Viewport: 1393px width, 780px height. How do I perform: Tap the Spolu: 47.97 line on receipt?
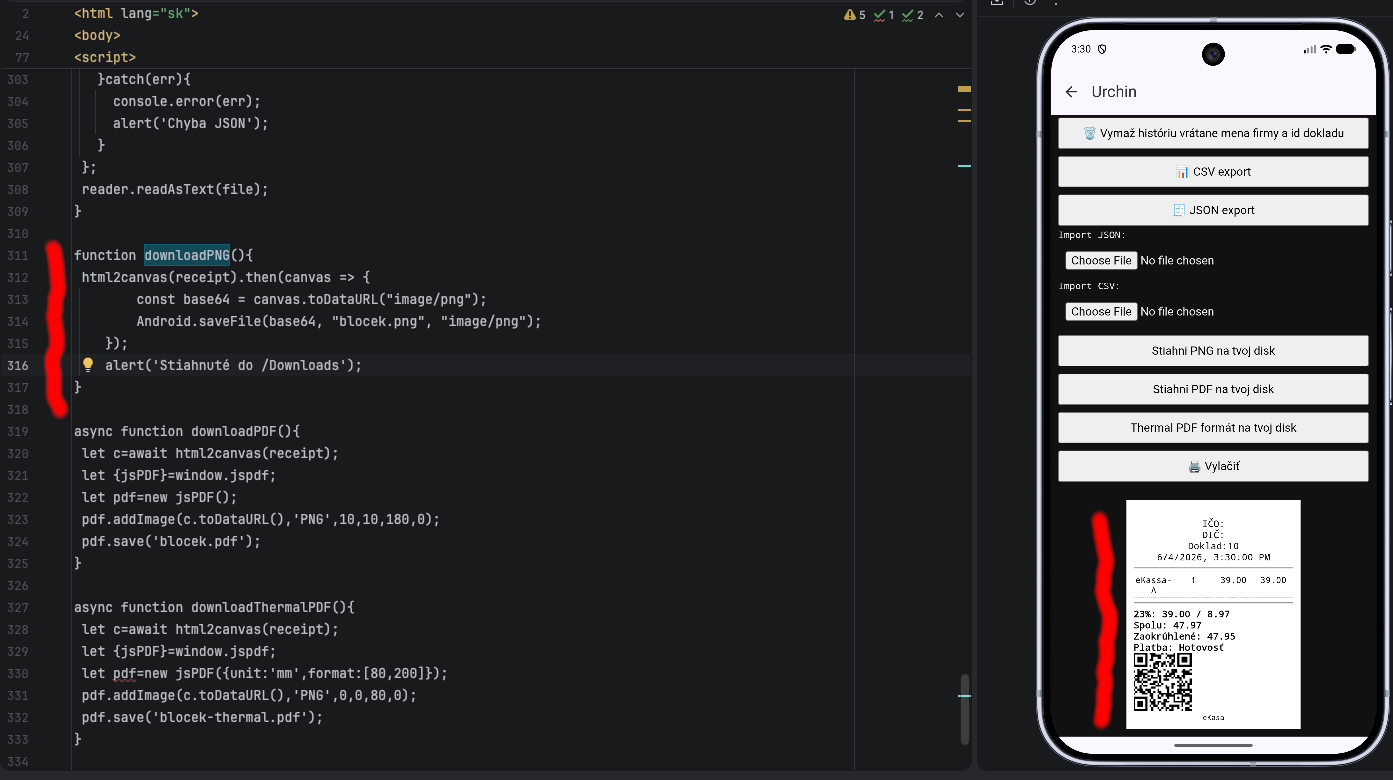pyautogui.click(x=1168, y=625)
